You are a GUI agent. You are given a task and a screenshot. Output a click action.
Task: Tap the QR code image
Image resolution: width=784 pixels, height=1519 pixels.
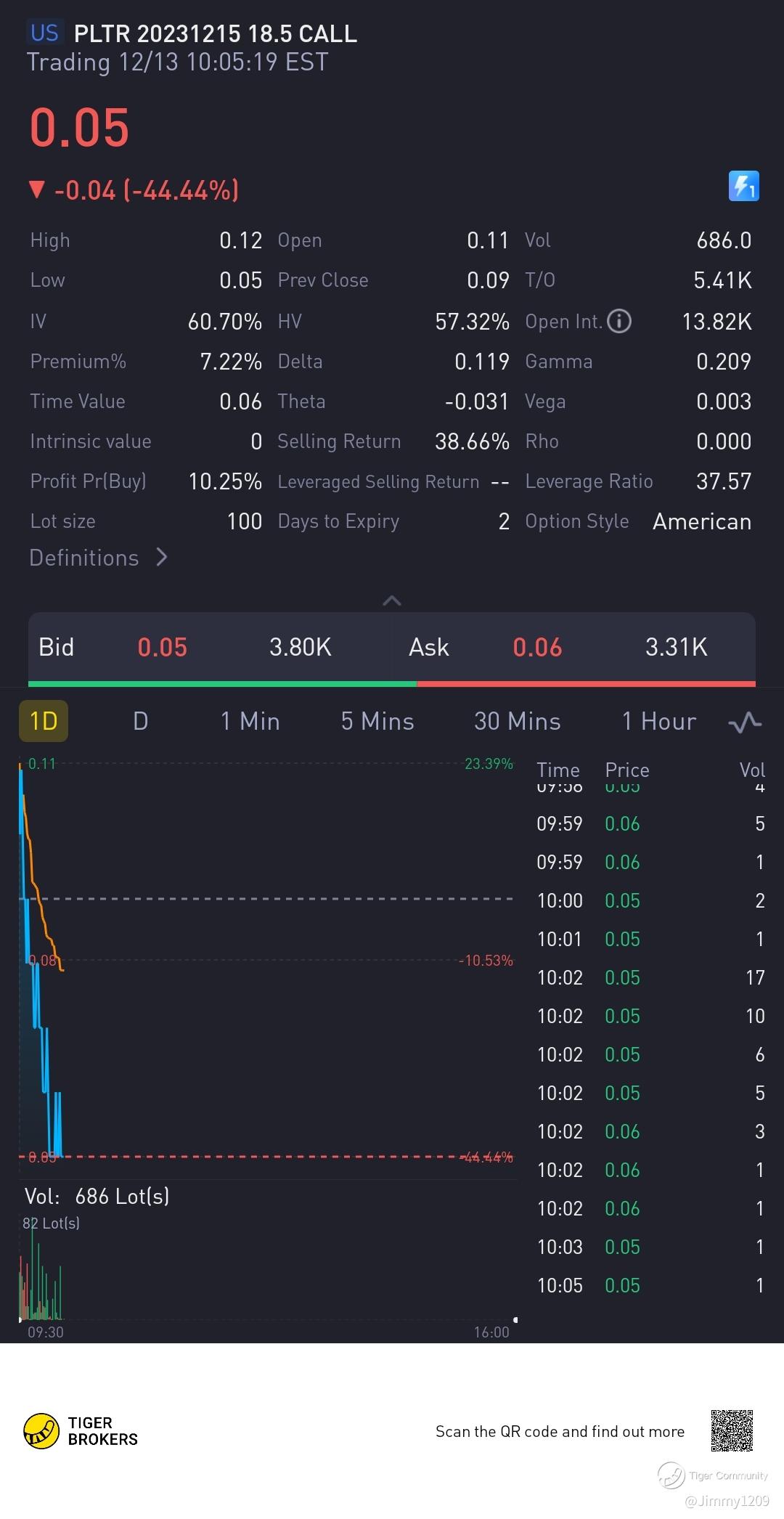pos(732,1430)
